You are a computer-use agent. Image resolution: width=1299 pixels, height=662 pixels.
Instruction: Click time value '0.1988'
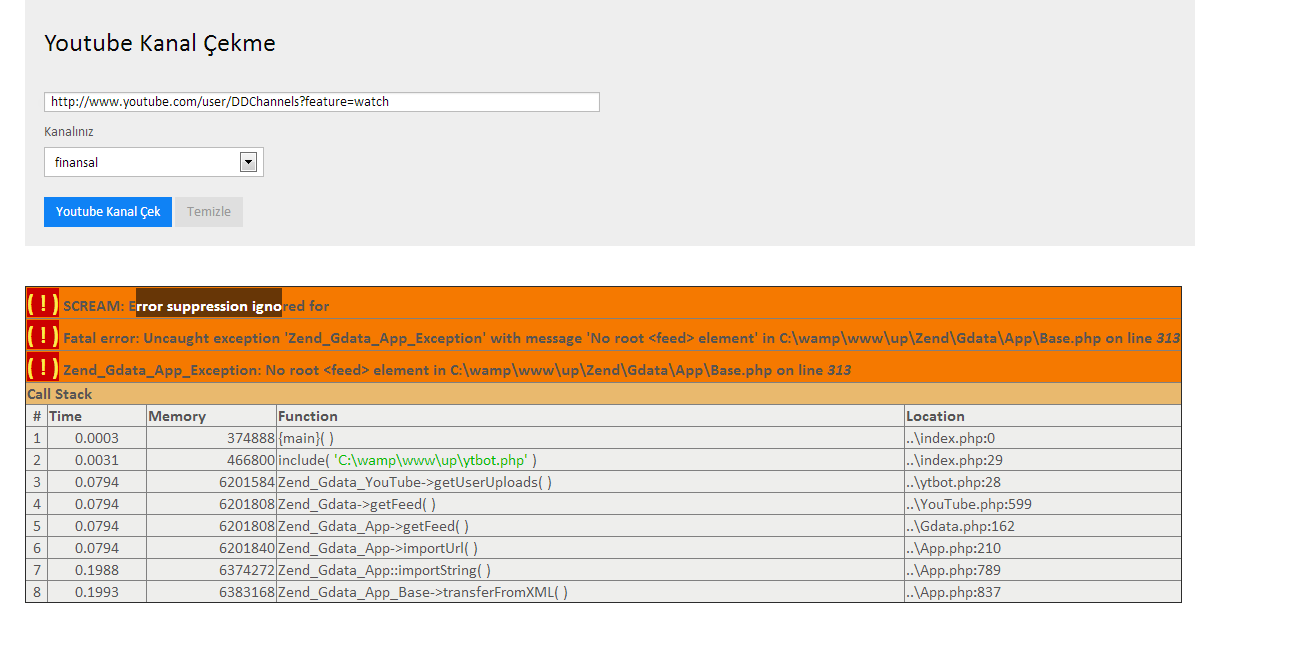click(97, 570)
